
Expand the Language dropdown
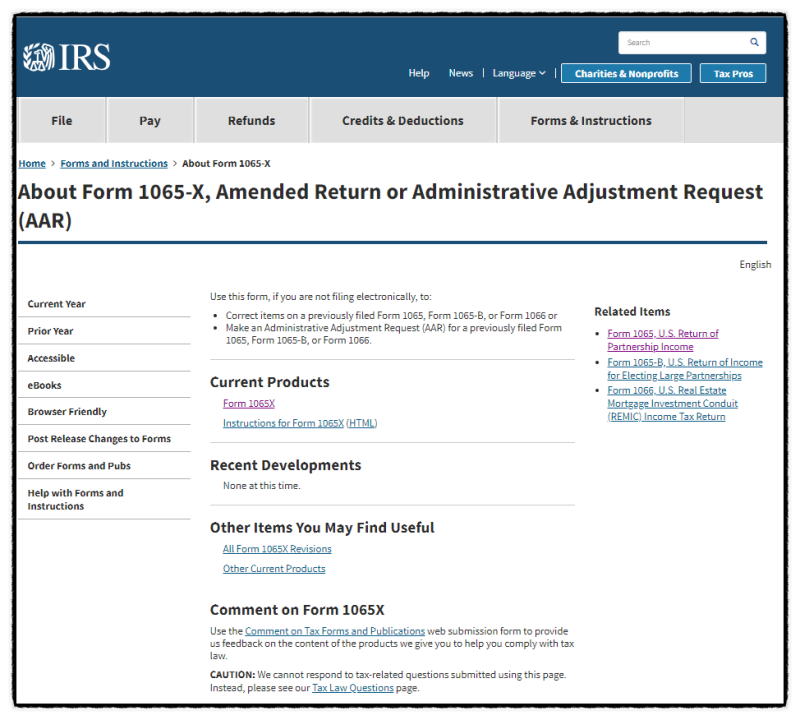tap(519, 73)
